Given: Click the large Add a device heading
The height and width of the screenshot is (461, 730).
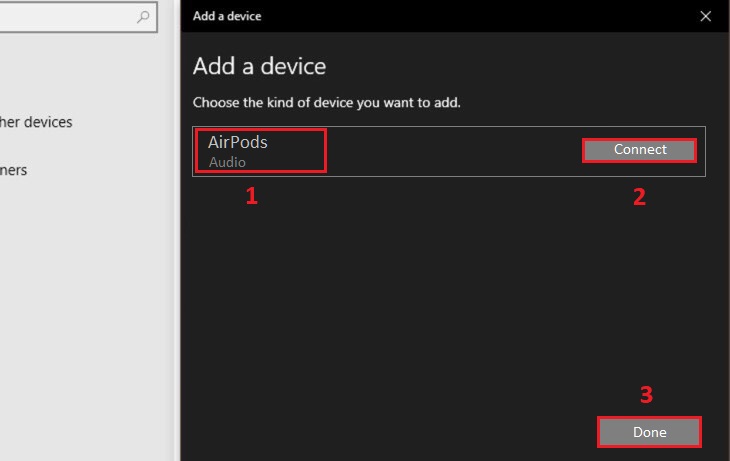Looking at the screenshot, I should (x=259, y=67).
